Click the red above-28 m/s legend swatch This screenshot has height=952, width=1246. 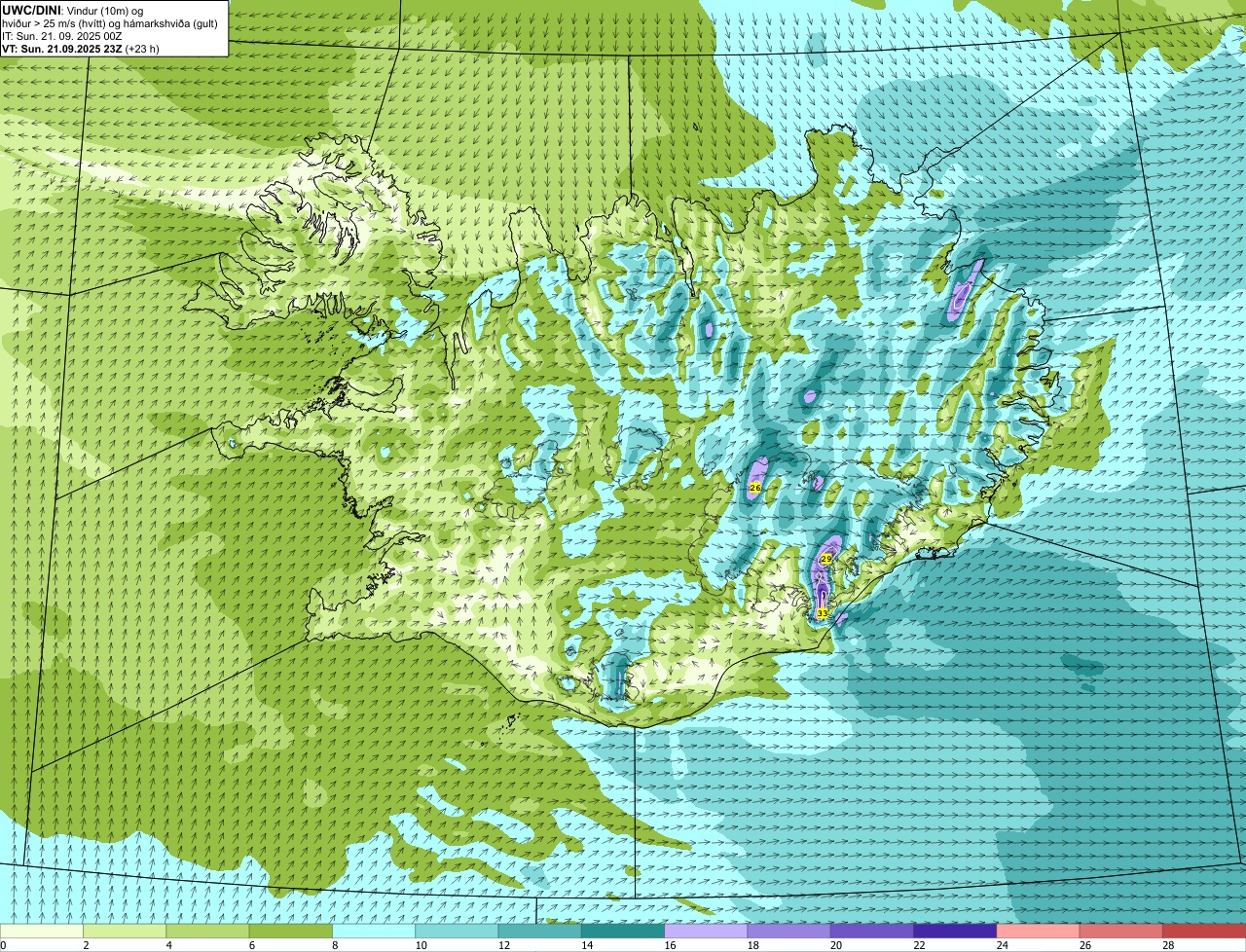(1204, 932)
